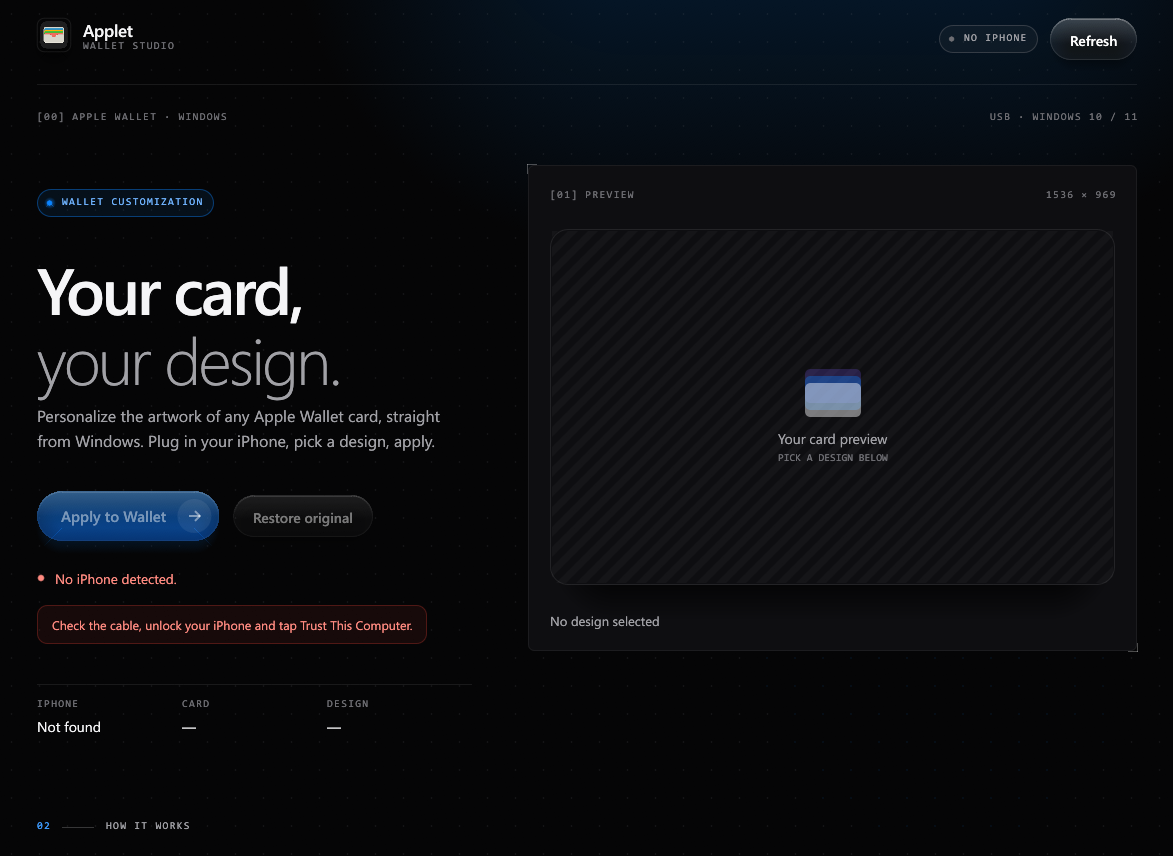Click the 'Your card preview' label

click(x=833, y=439)
